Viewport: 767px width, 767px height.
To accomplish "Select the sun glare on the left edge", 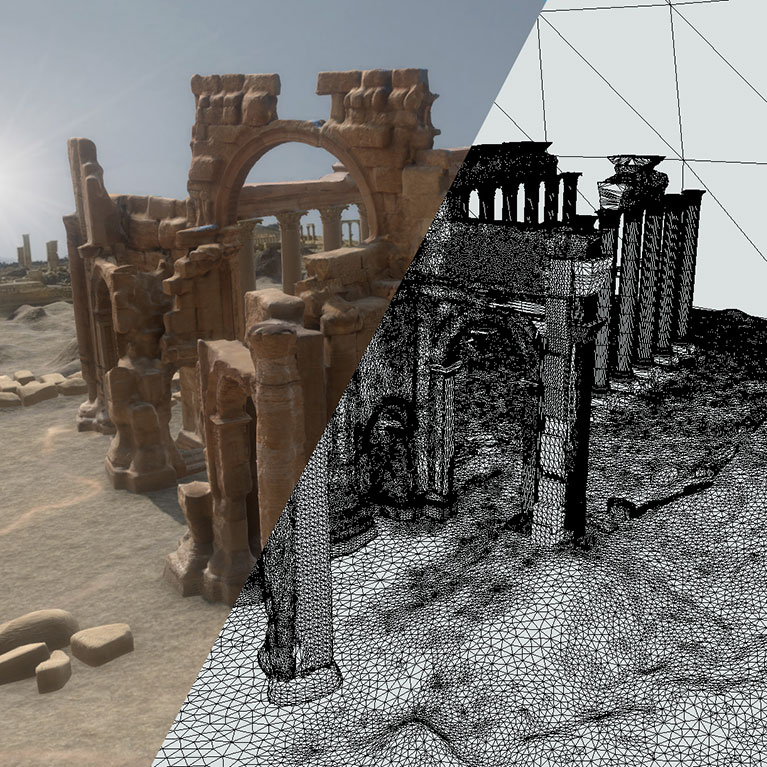I will click(x=8, y=172).
